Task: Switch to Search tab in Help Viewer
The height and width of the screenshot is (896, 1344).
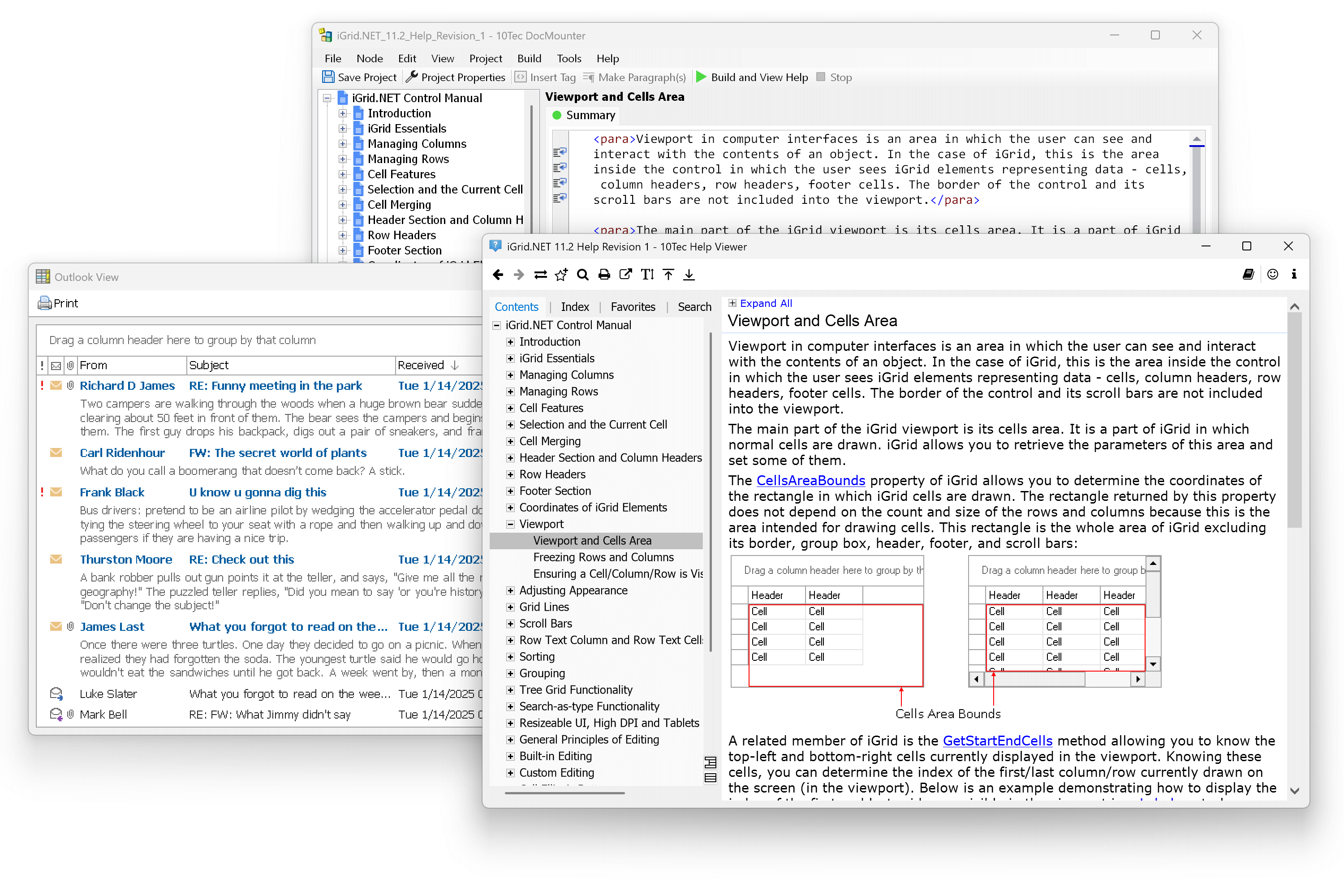Action: [694, 307]
